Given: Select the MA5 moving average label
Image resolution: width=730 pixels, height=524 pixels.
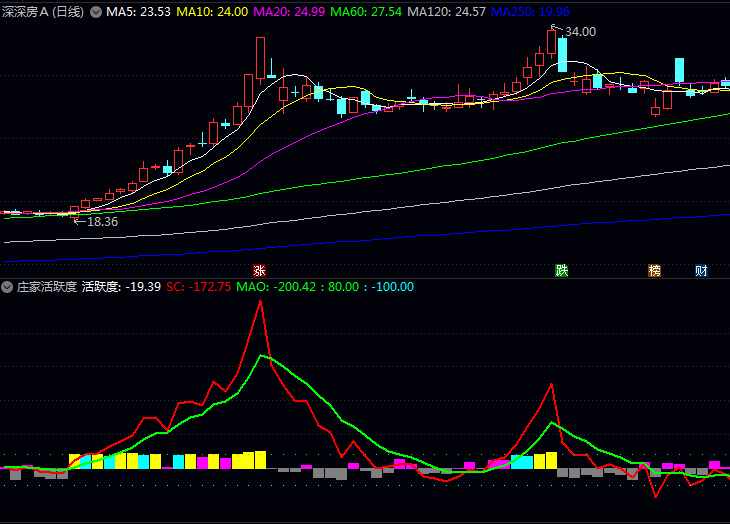Looking at the screenshot, I should tap(138, 13).
